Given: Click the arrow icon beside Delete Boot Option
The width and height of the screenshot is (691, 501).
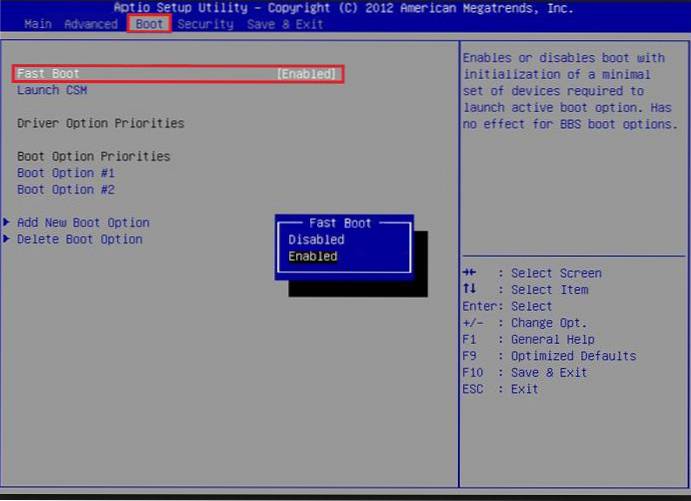Looking at the screenshot, I should (x=8, y=240).
